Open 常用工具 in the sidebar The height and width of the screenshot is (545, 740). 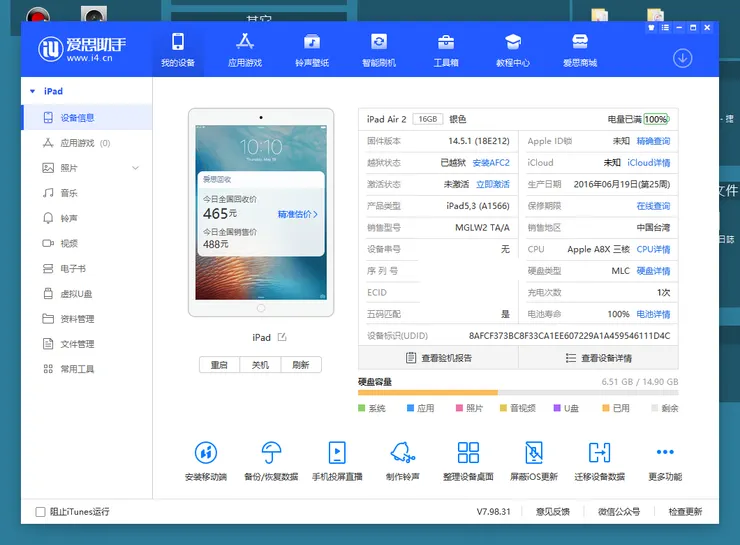tap(87, 369)
